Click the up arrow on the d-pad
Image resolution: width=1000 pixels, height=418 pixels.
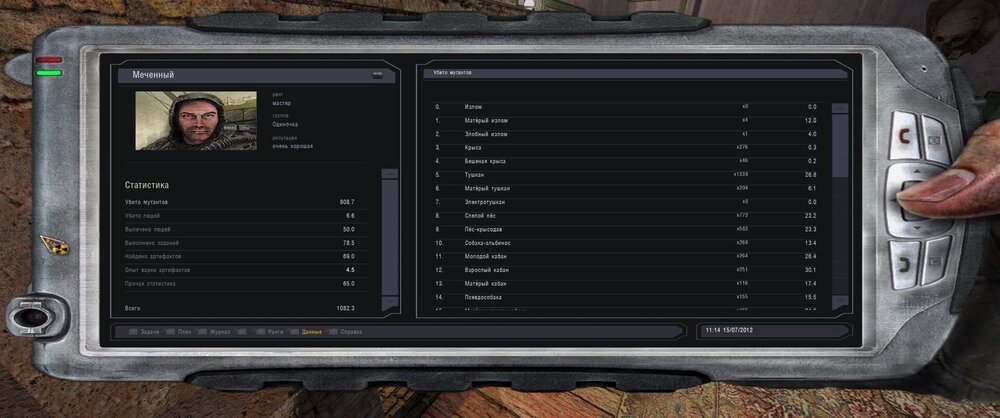tap(917, 172)
